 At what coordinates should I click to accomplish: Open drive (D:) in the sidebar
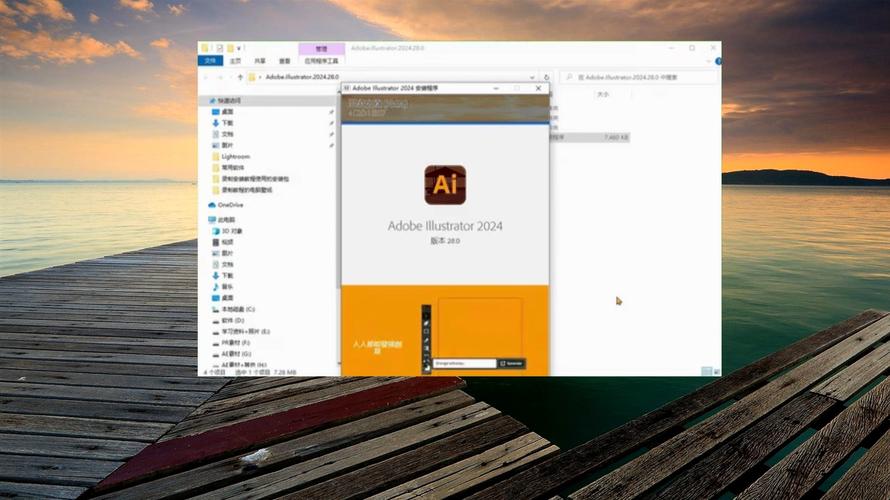(x=233, y=321)
